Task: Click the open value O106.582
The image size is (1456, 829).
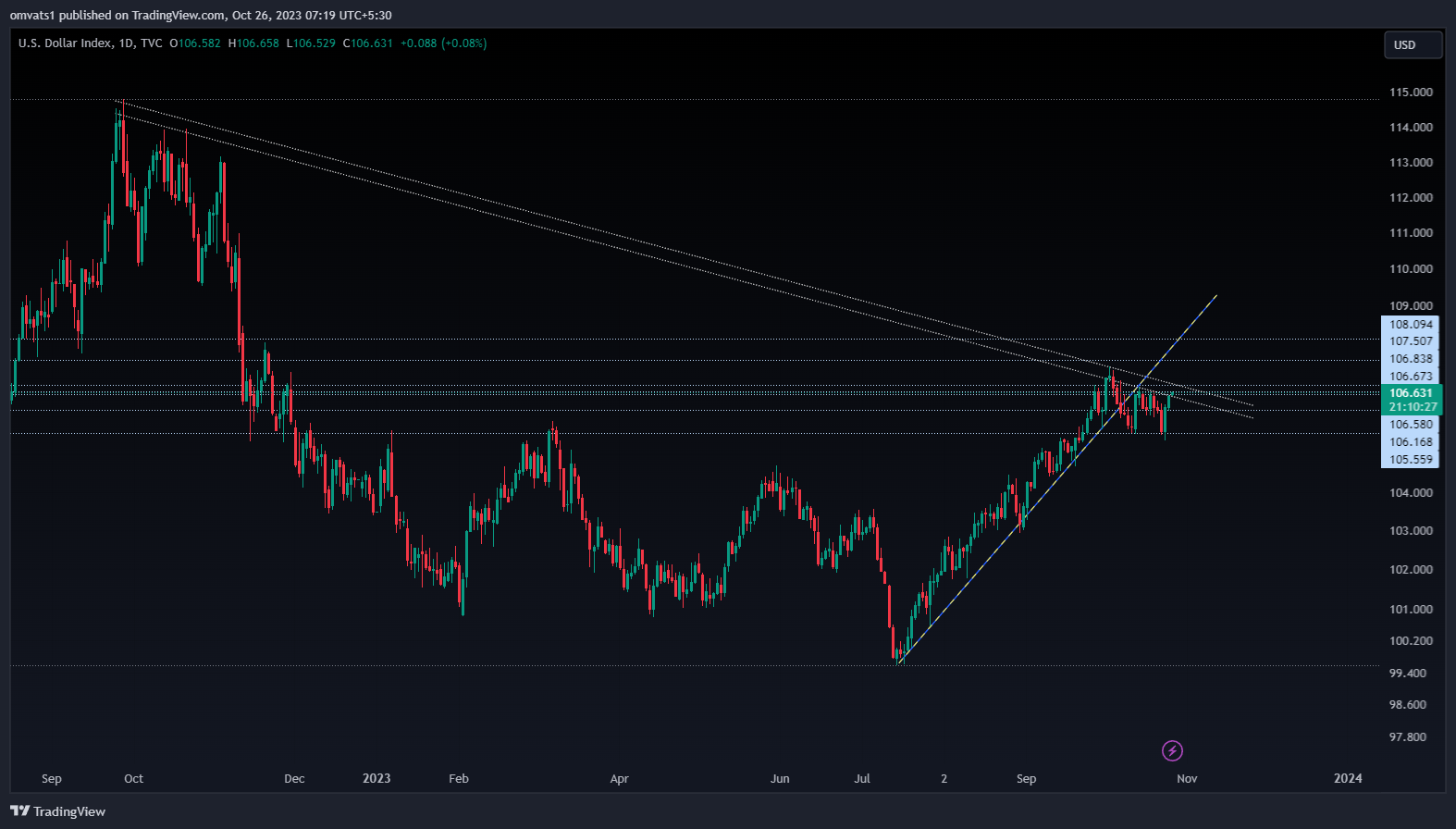Action: (195, 43)
